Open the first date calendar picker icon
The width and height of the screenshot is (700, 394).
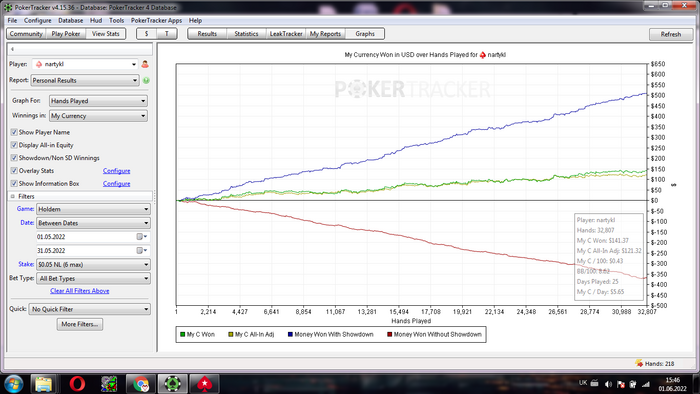coord(141,236)
